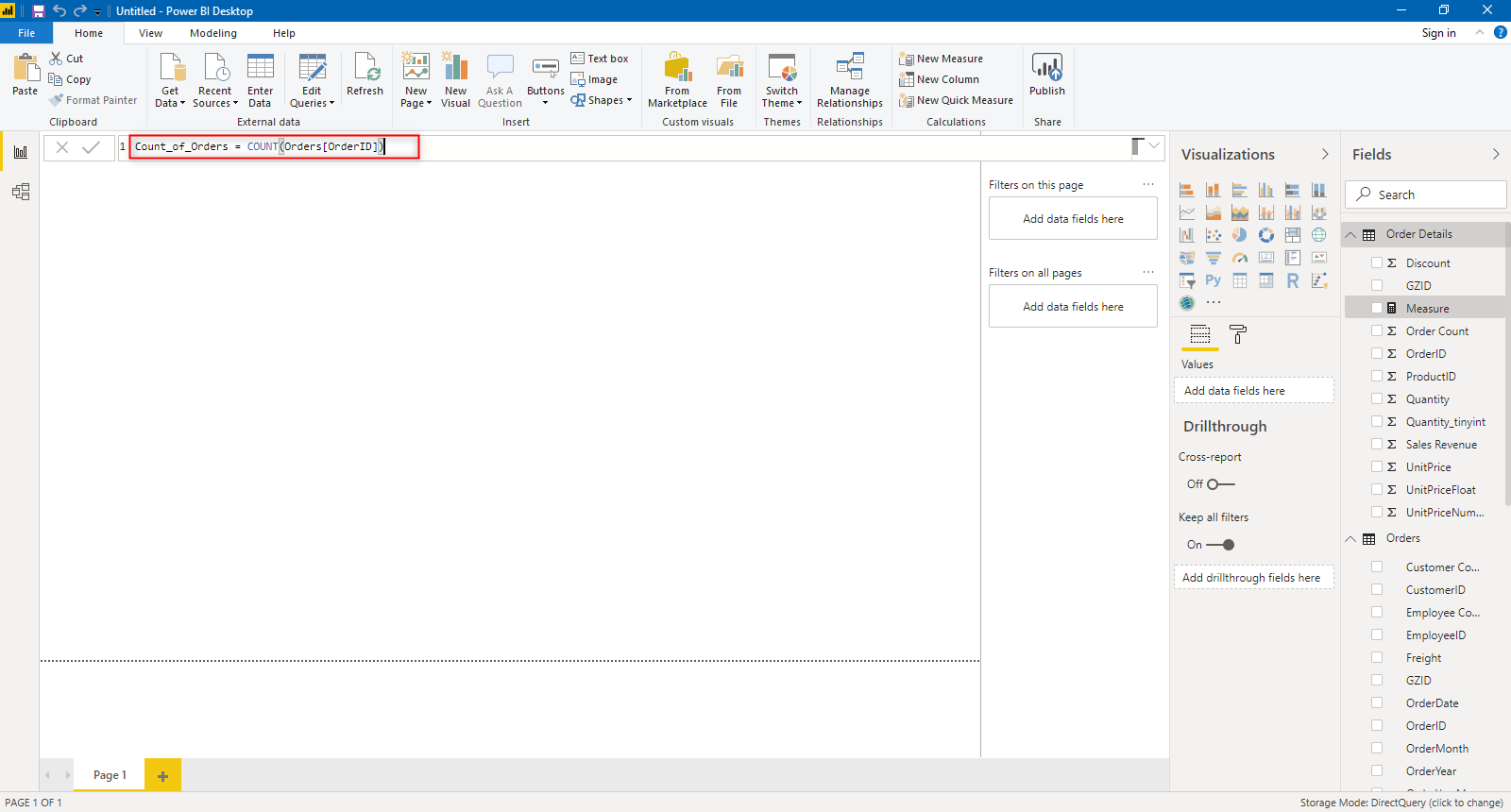1511x812 pixels.
Task: Choose the pie chart visual
Action: (1240, 235)
